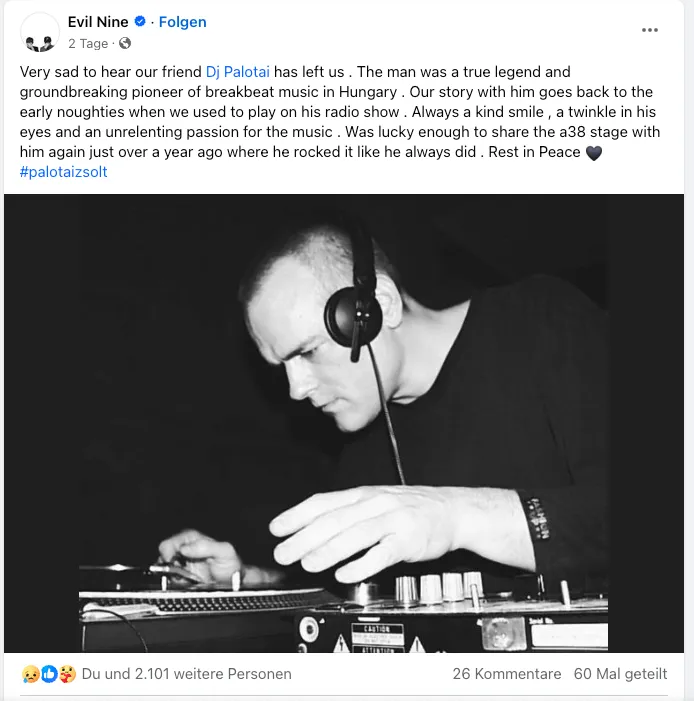View the 60 Mal geteilt shares

coord(620,674)
